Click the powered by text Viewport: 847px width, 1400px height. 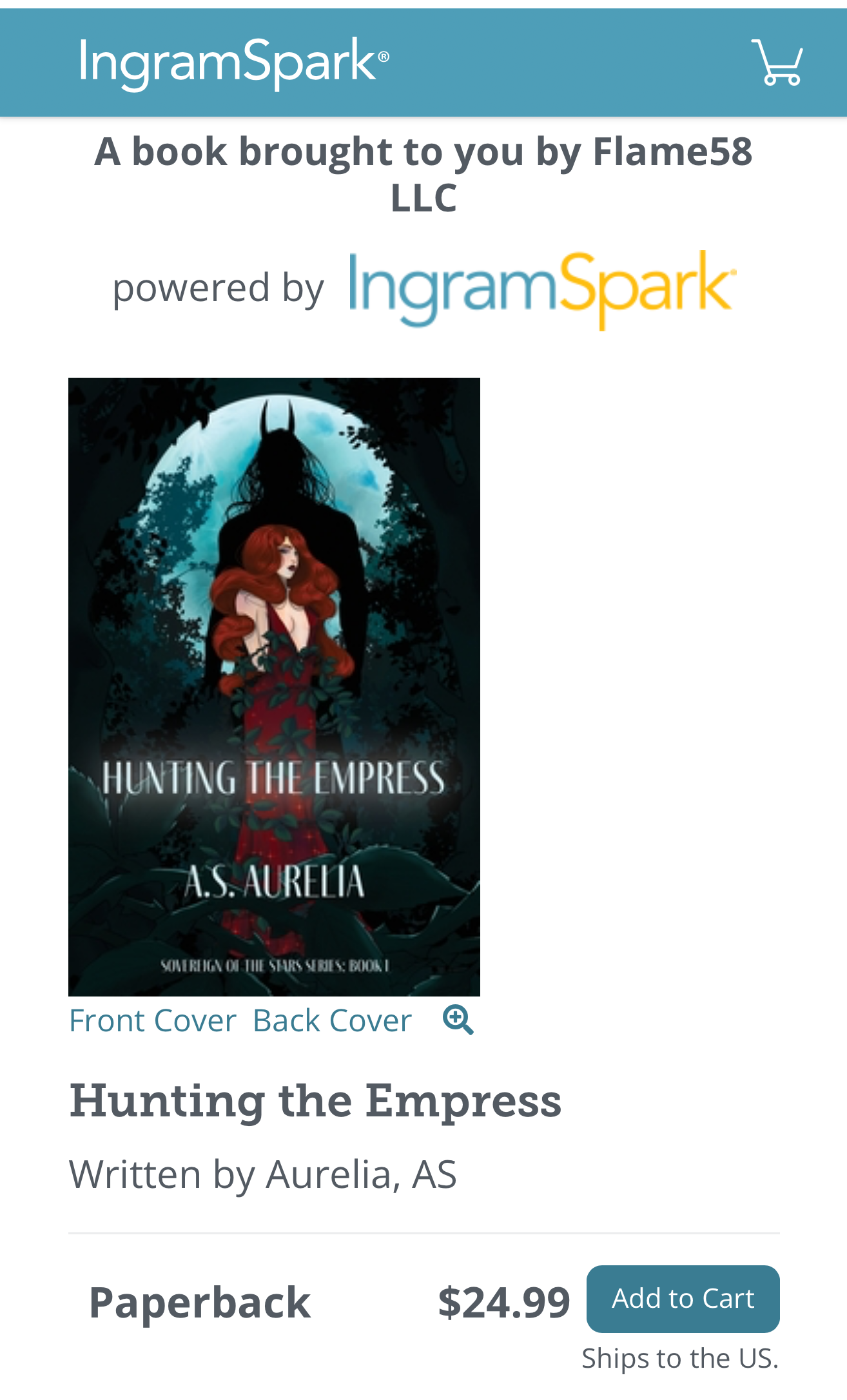(x=218, y=287)
